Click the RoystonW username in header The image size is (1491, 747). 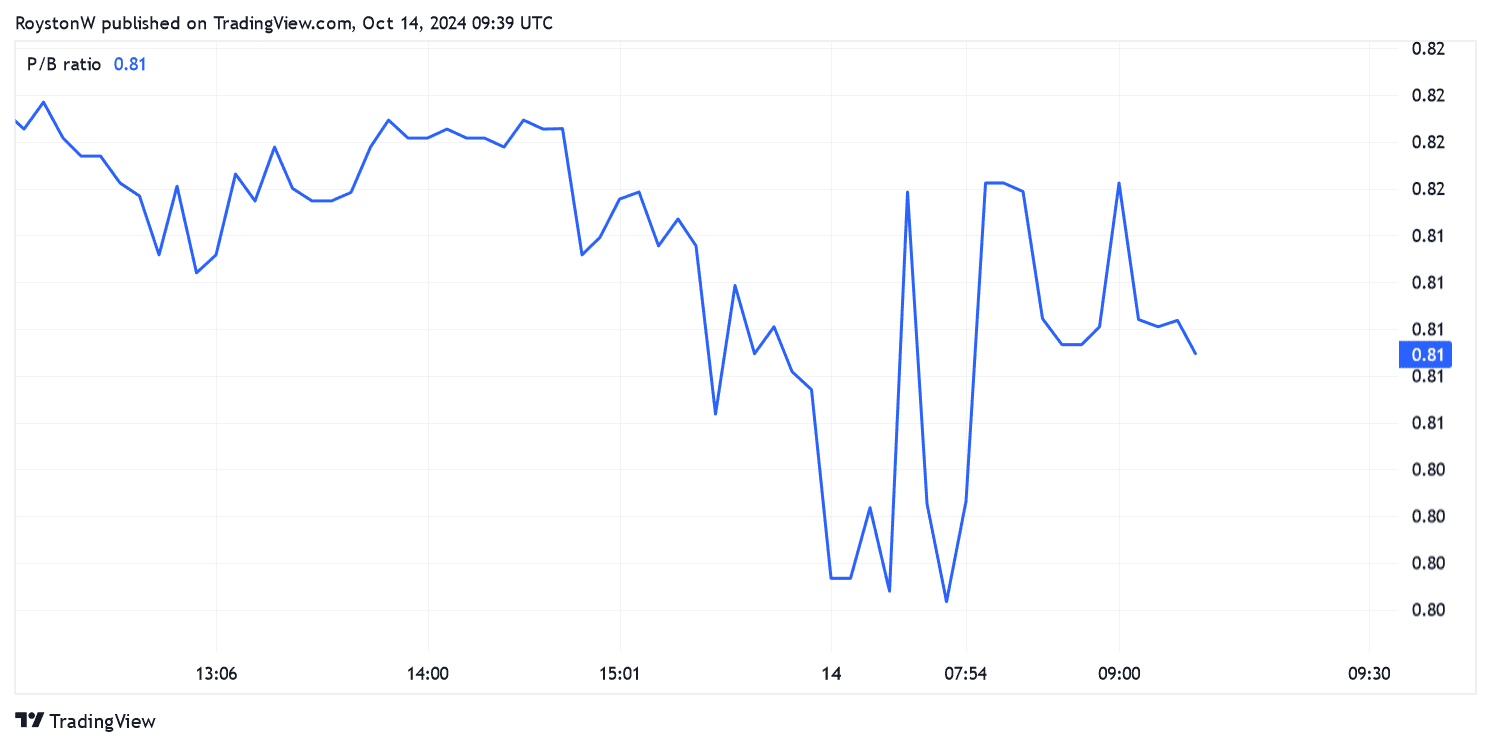(x=55, y=23)
